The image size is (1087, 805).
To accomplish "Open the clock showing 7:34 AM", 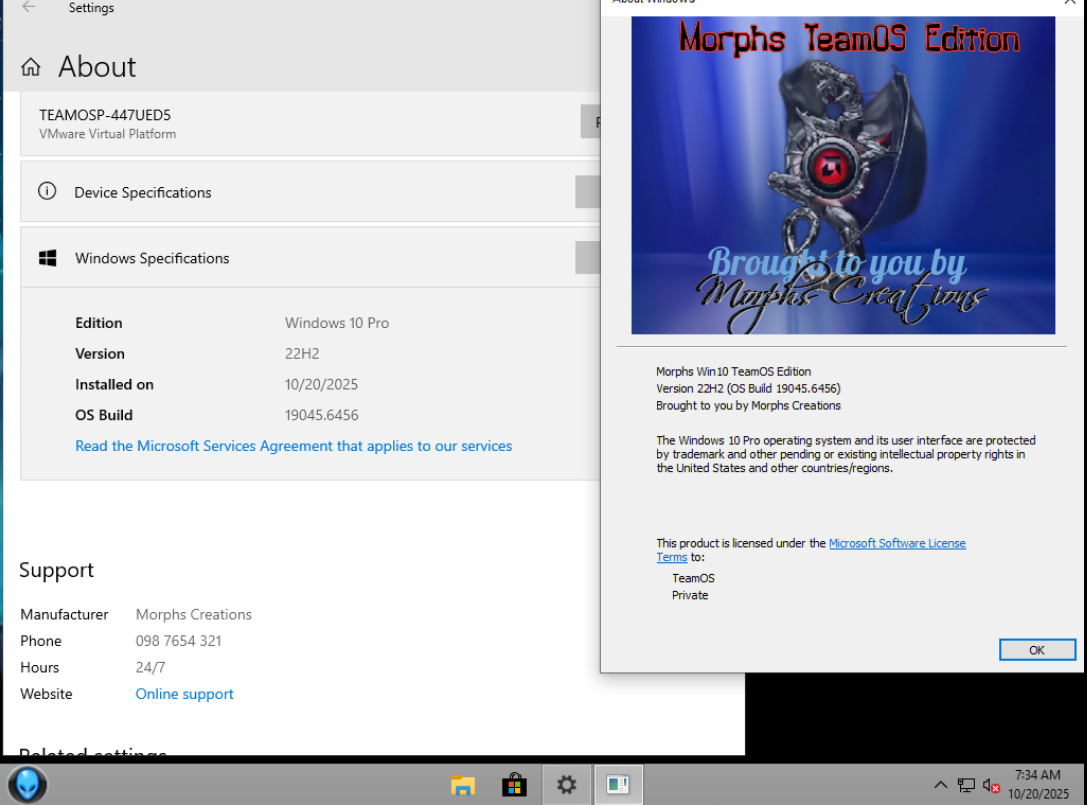I will tap(1038, 784).
